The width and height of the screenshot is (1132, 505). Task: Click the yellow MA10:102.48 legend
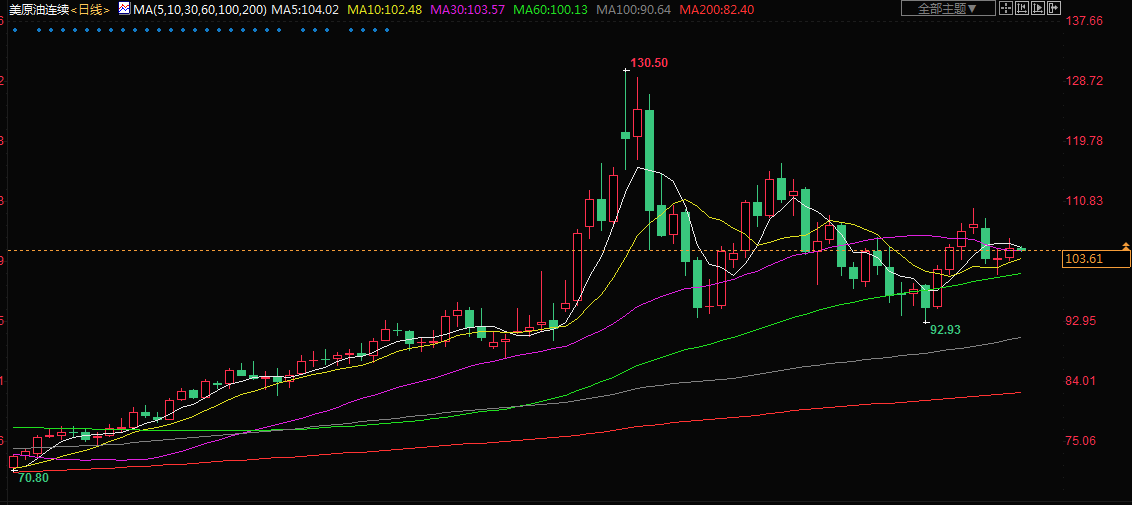(384, 10)
